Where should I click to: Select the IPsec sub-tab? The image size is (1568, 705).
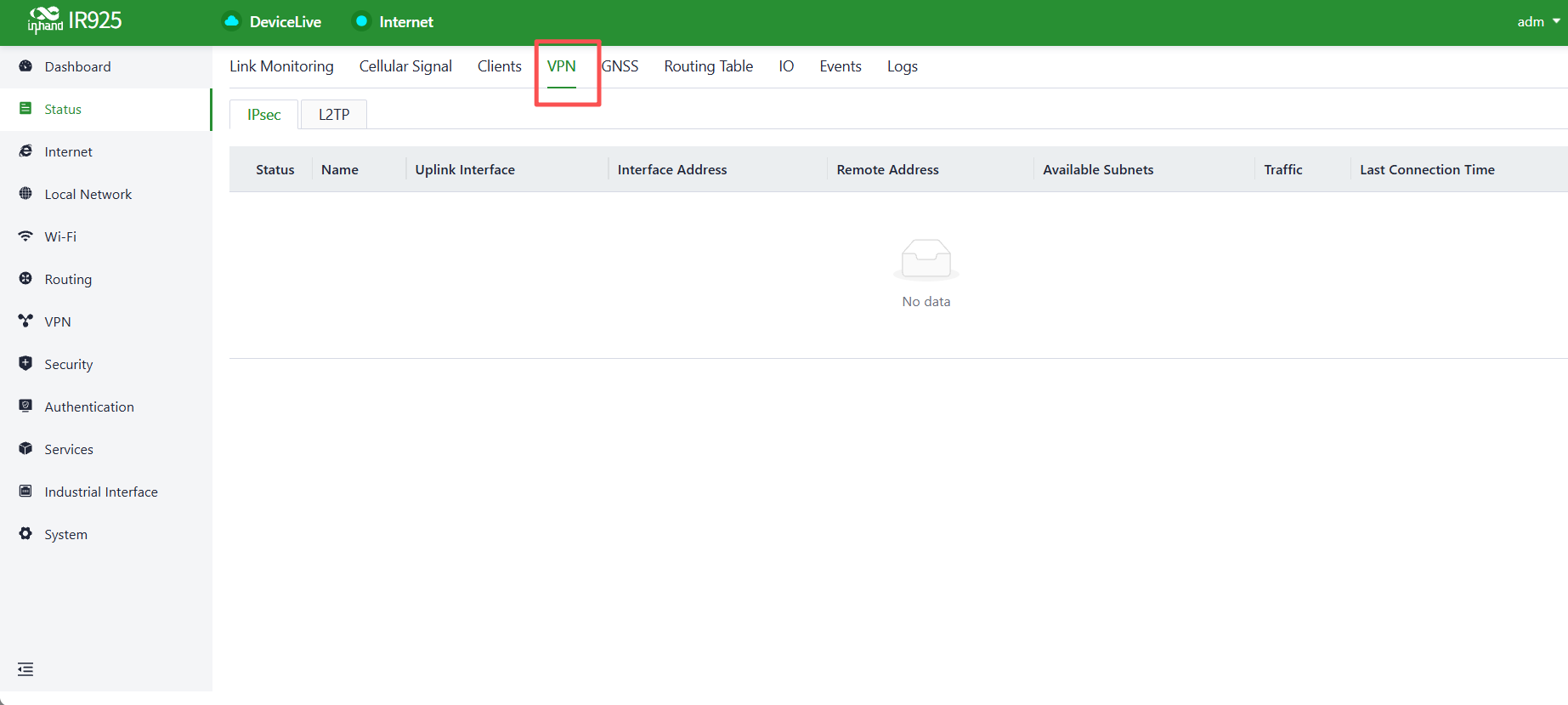coord(264,115)
